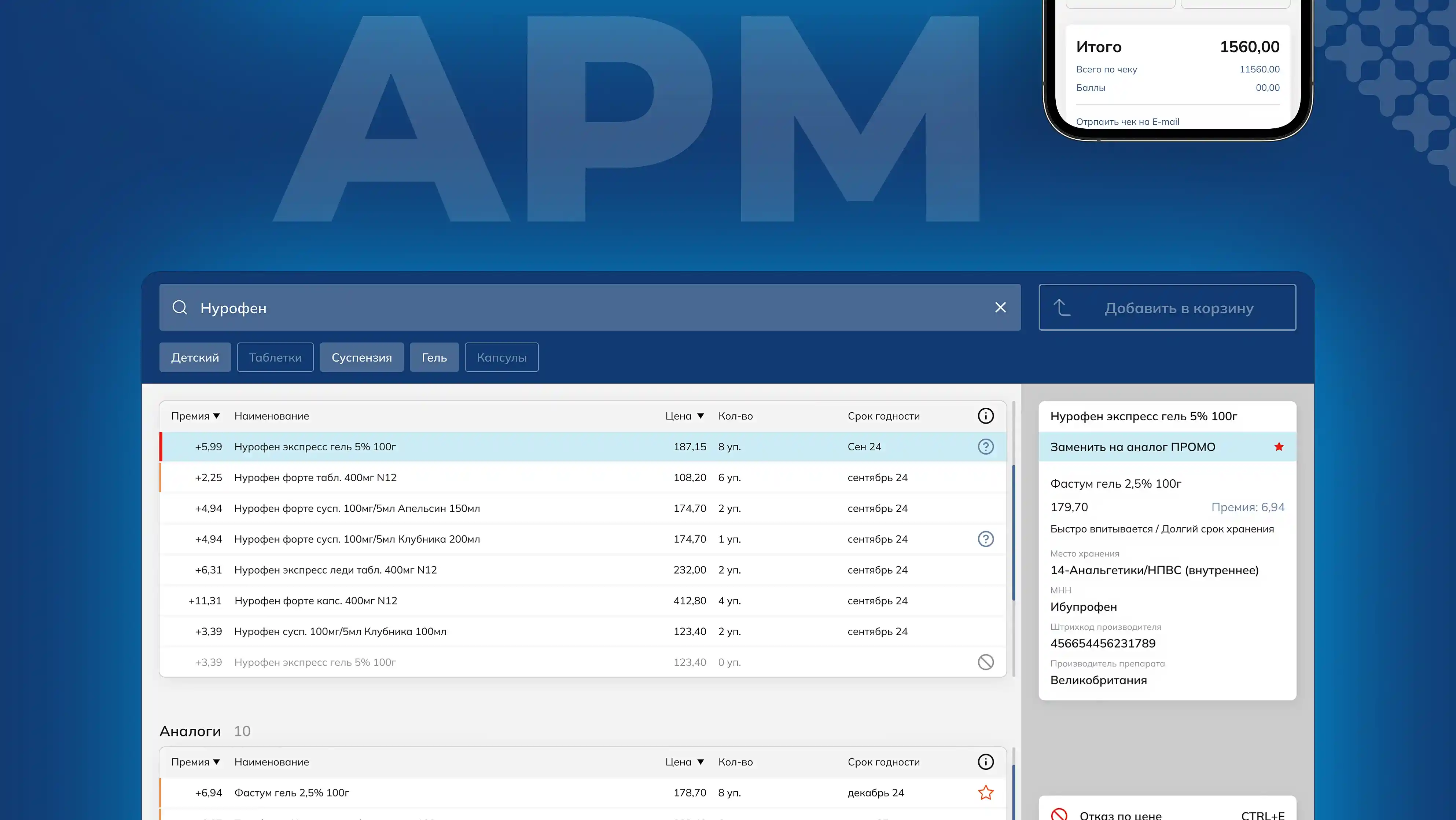Sort Аналоги table by Цена arrow
The height and width of the screenshot is (820, 1456).
coord(700,762)
